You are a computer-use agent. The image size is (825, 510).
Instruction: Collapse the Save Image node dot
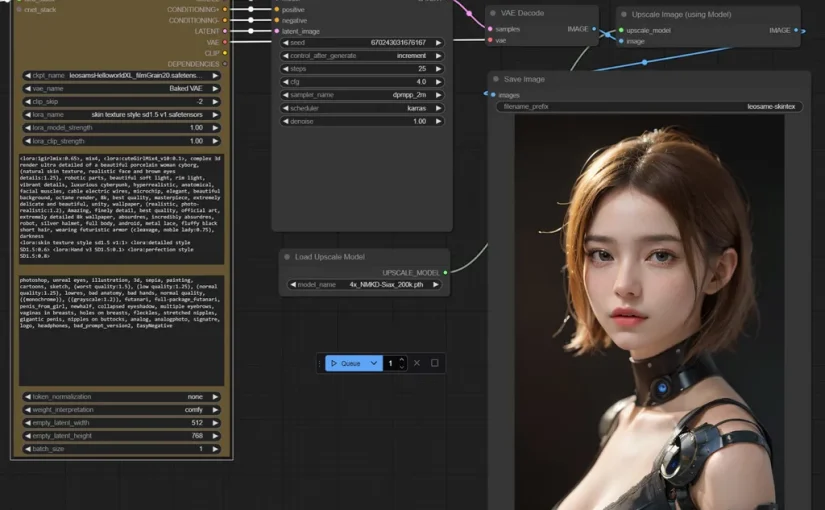[x=496, y=79]
